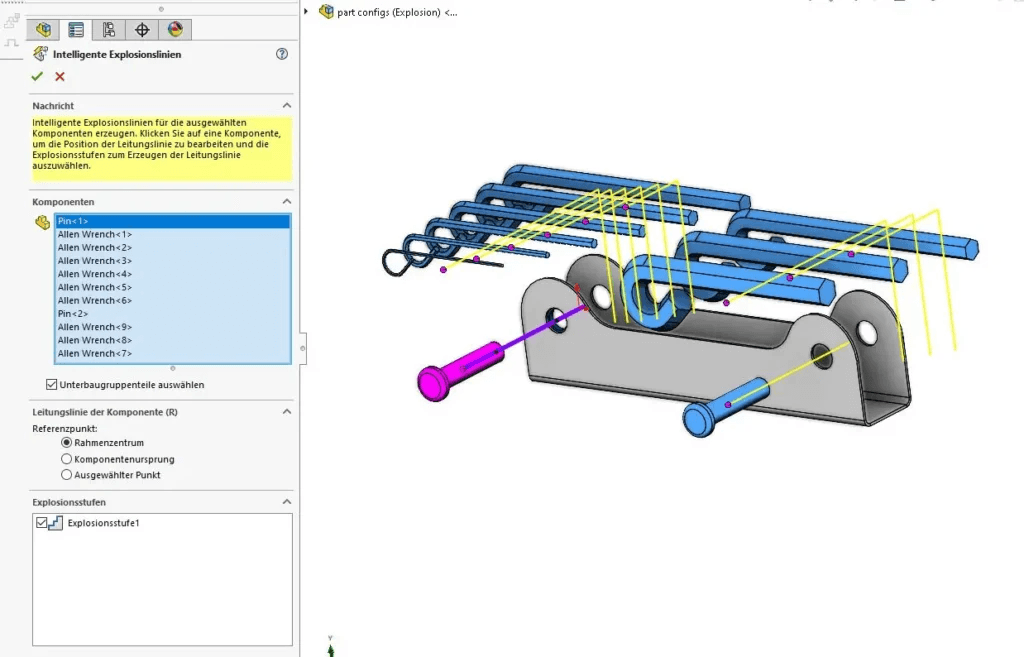Select the PropertyManager tab icon

tap(75, 29)
